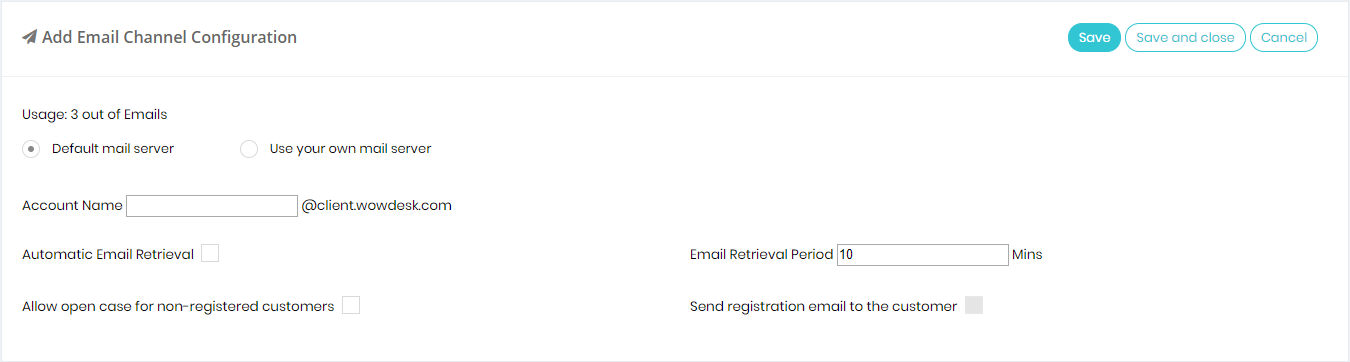Click the Email Retrieval Period field showing 10
This screenshot has width=1350, height=362.
pyautogui.click(x=922, y=255)
